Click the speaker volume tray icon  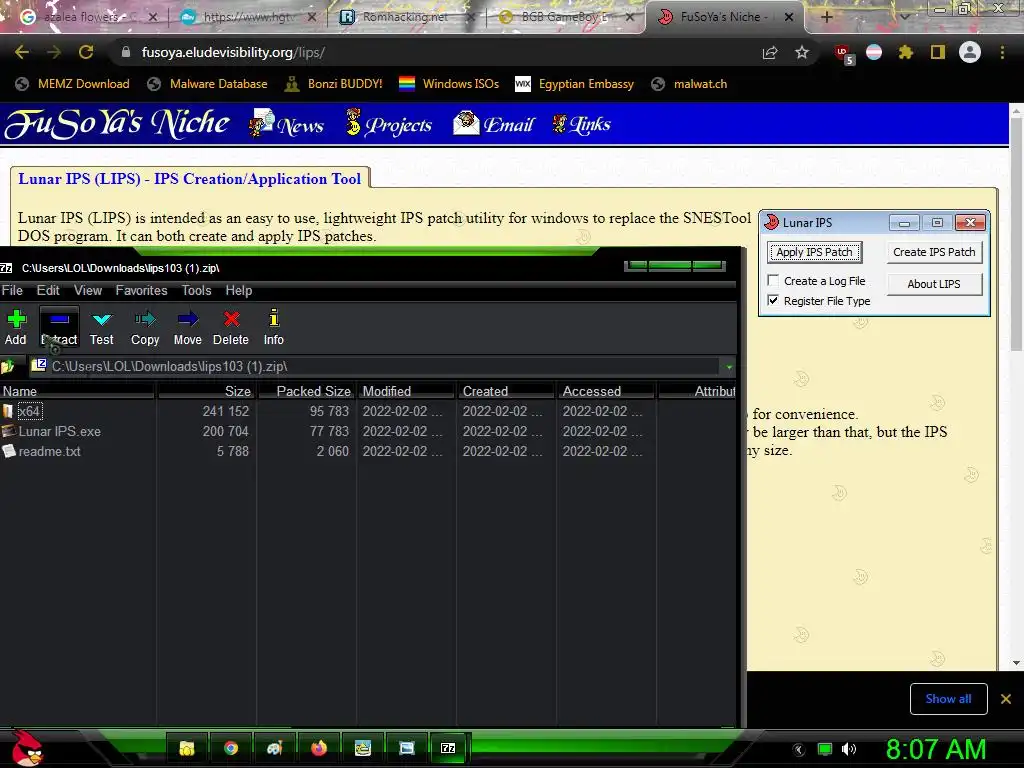(x=849, y=749)
